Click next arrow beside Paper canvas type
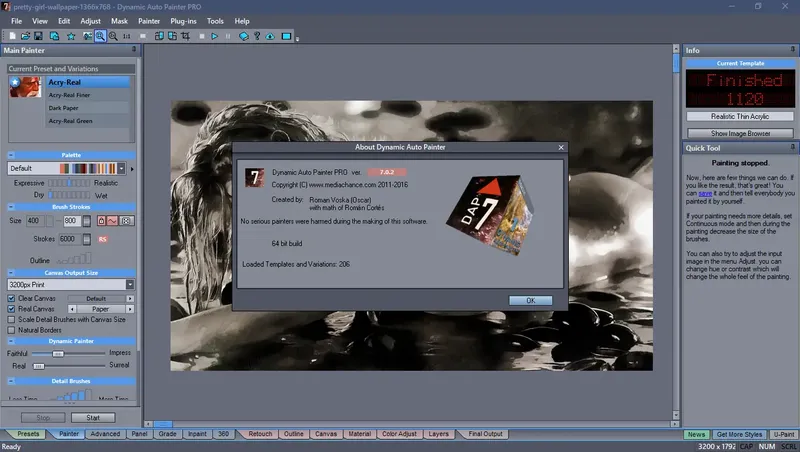Screen dimensions: 800x452 (x=130, y=309)
